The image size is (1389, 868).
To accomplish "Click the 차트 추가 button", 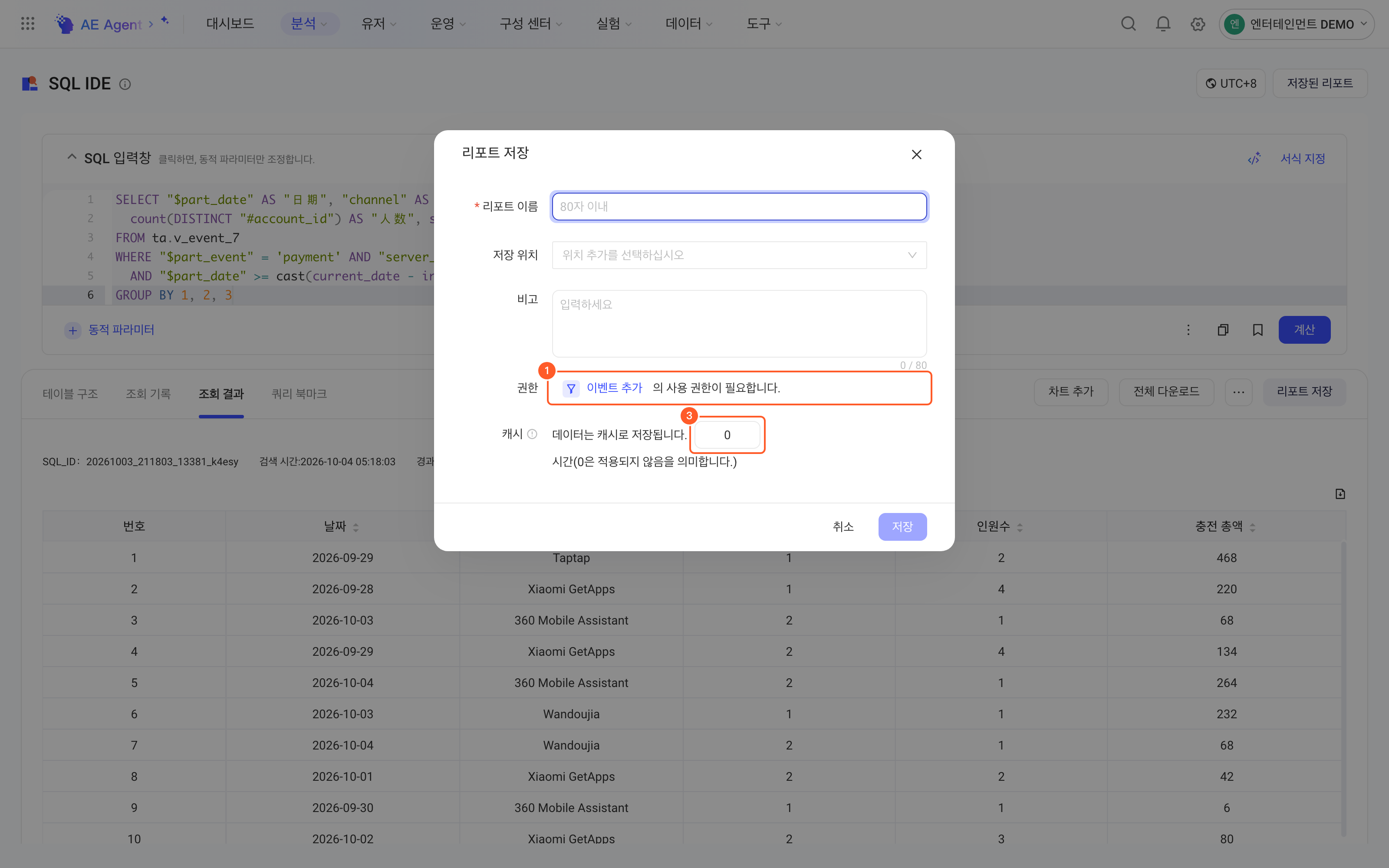I will coord(1070,392).
